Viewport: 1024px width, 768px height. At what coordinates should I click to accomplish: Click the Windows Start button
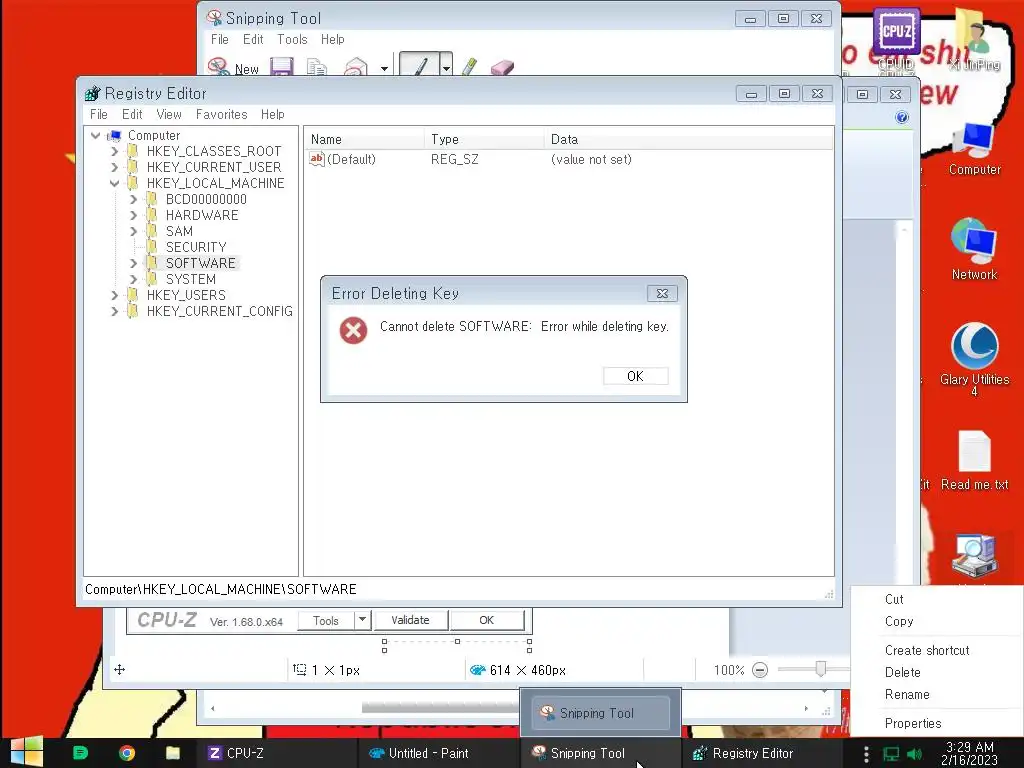26,752
